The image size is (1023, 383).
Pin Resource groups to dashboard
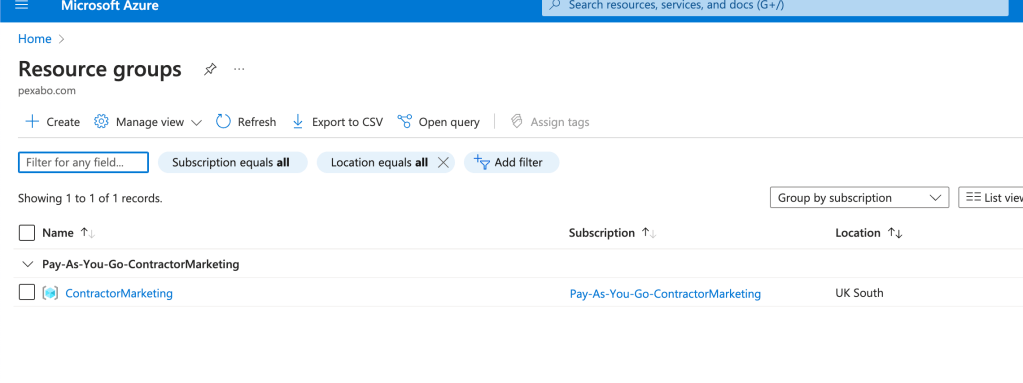click(x=209, y=69)
